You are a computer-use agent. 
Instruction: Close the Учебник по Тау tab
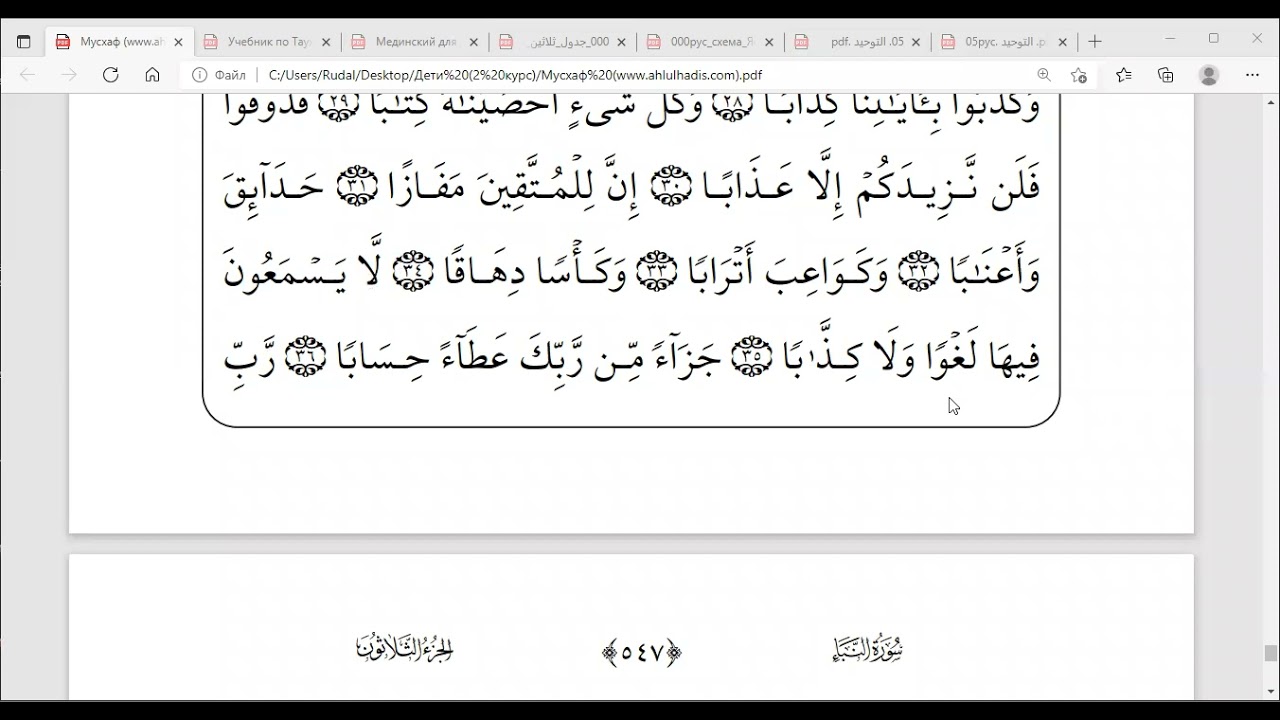[x=326, y=42]
